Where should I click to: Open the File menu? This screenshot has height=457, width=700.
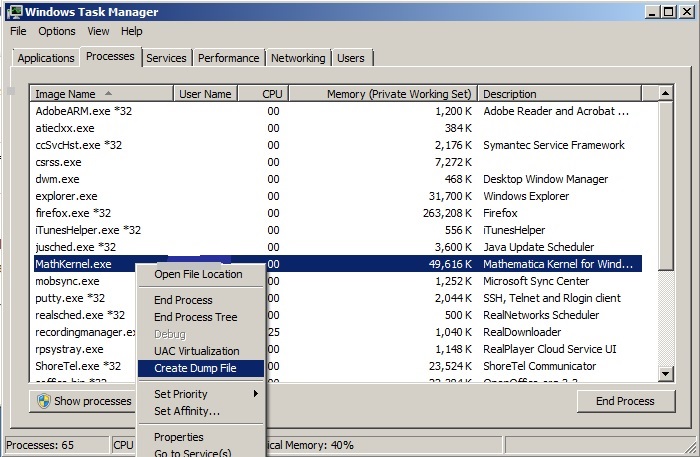point(18,31)
